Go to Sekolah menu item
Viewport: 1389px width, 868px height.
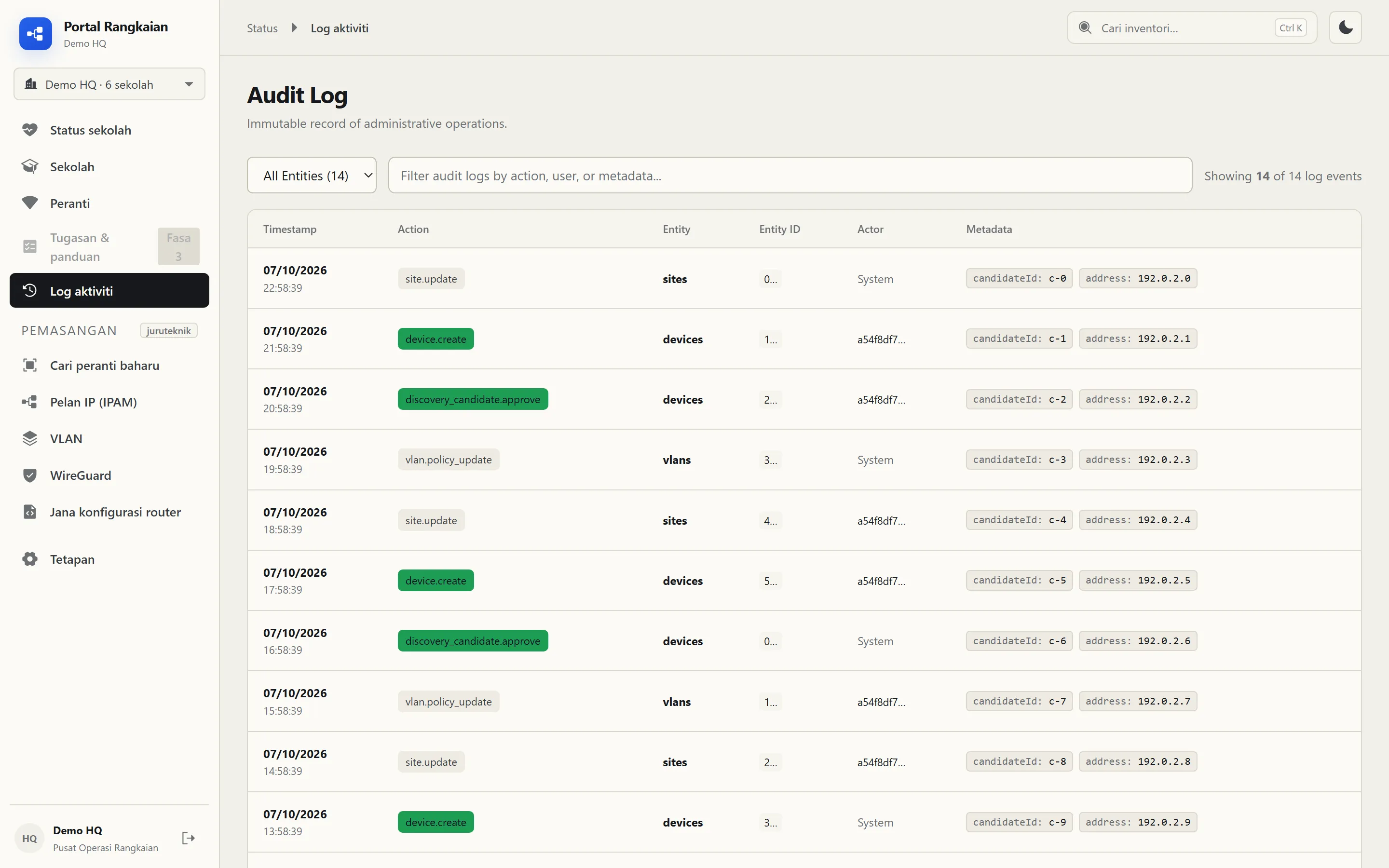109,166
